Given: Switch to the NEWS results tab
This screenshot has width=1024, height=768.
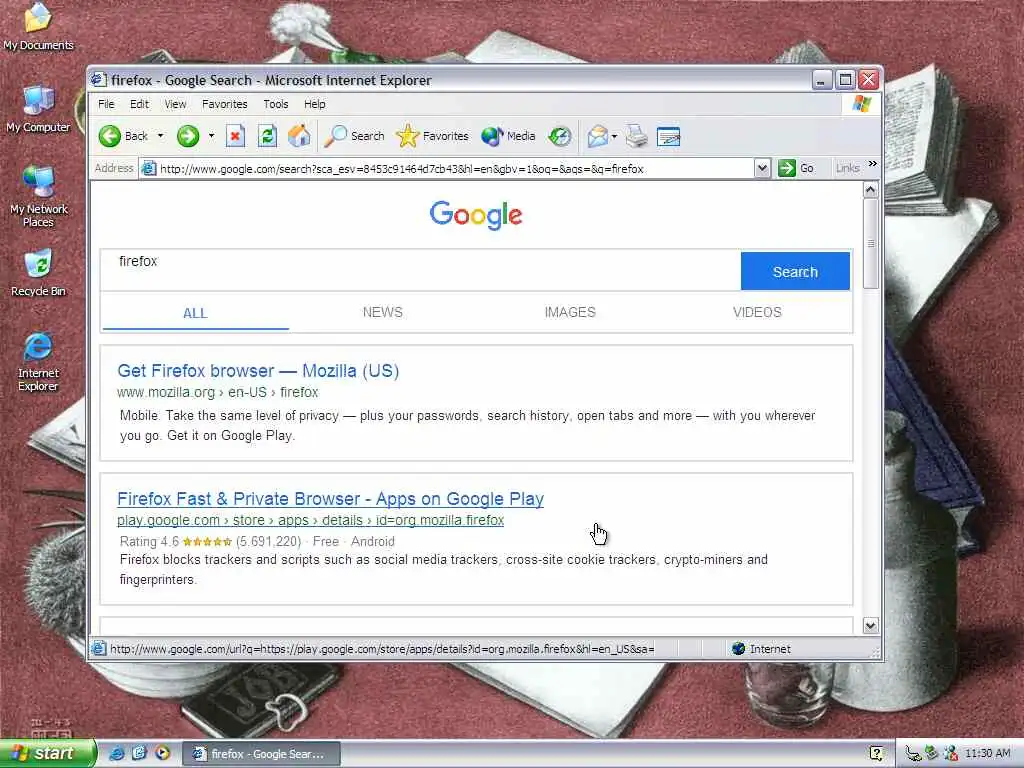Looking at the screenshot, I should point(383,312).
